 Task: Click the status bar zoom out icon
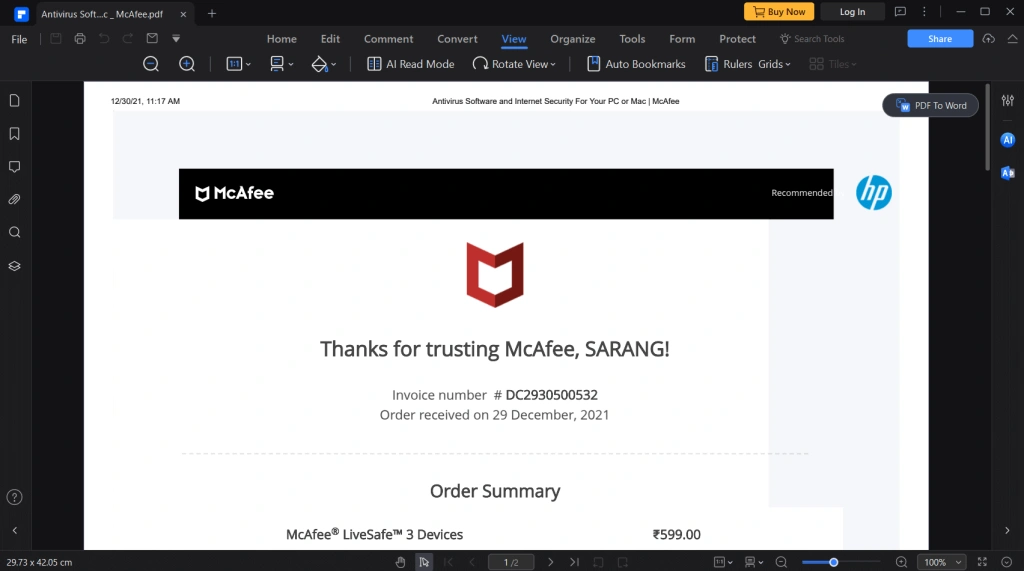781,562
